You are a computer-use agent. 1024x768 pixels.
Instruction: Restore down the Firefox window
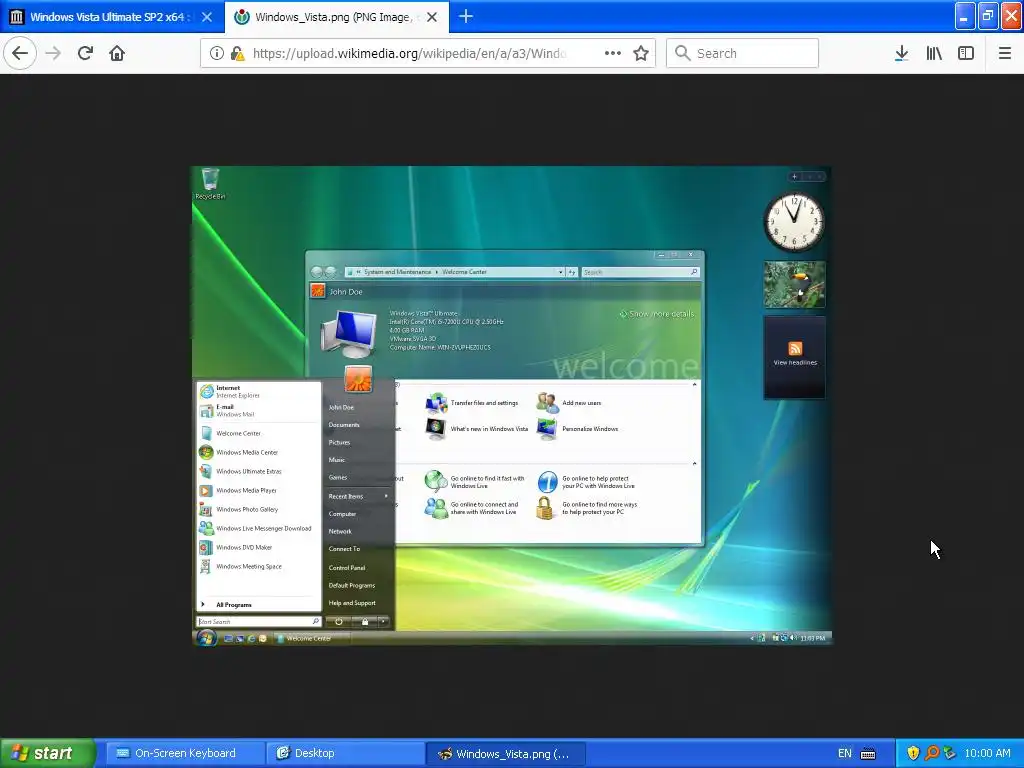point(987,16)
